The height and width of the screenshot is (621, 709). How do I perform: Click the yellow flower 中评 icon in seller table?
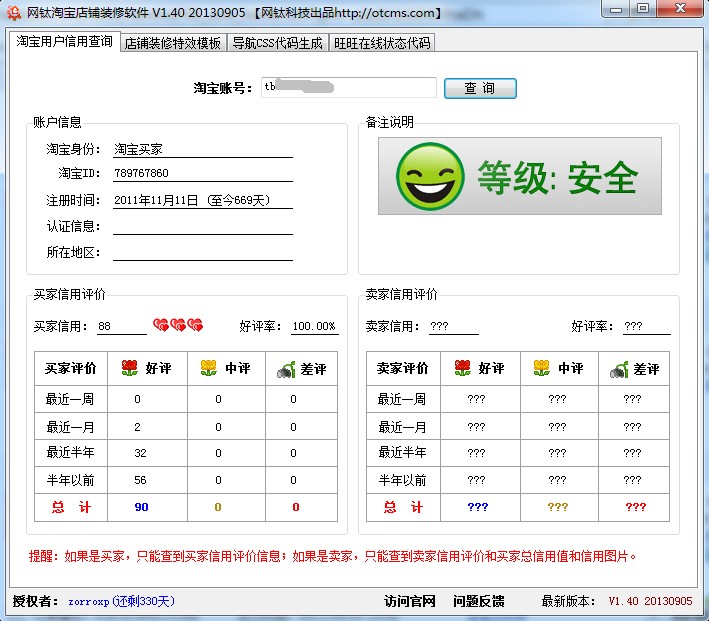(x=542, y=368)
